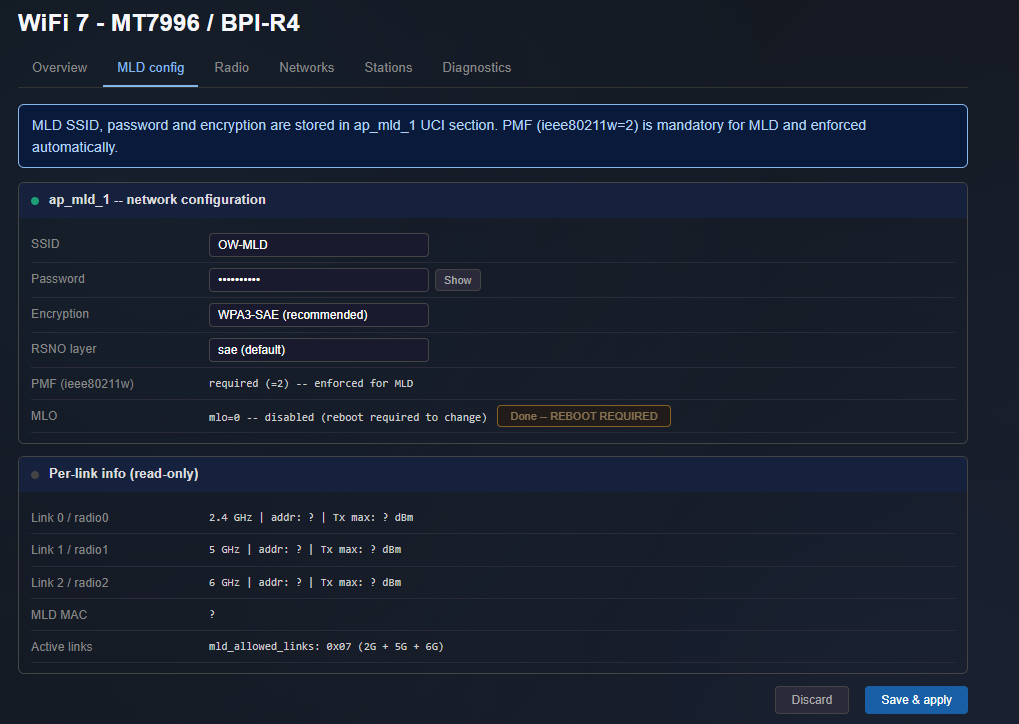
Task: Click the mld_allowed_links value text
Action: (x=326, y=647)
